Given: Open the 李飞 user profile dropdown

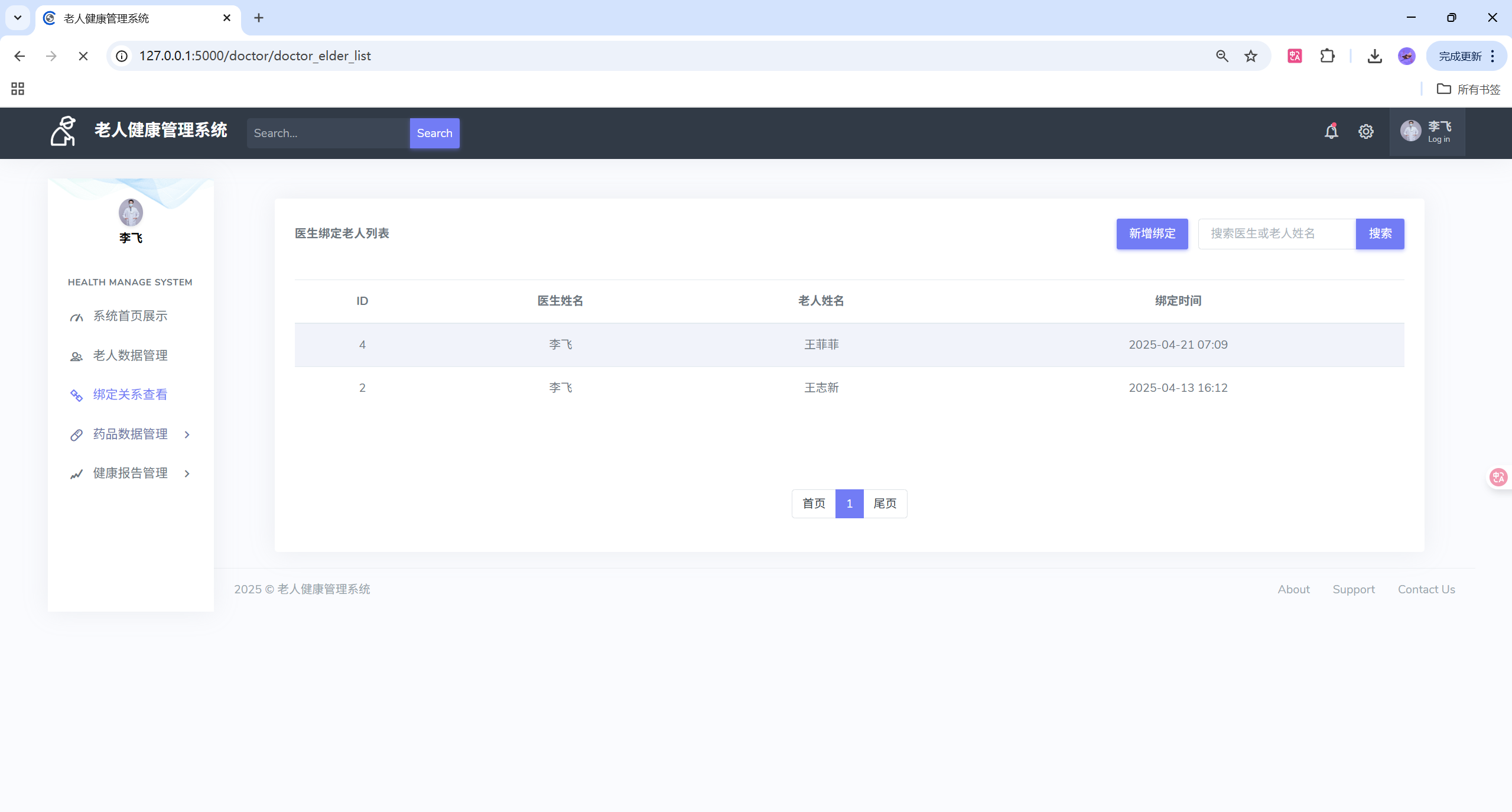Looking at the screenshot, I should [1426, 131].
